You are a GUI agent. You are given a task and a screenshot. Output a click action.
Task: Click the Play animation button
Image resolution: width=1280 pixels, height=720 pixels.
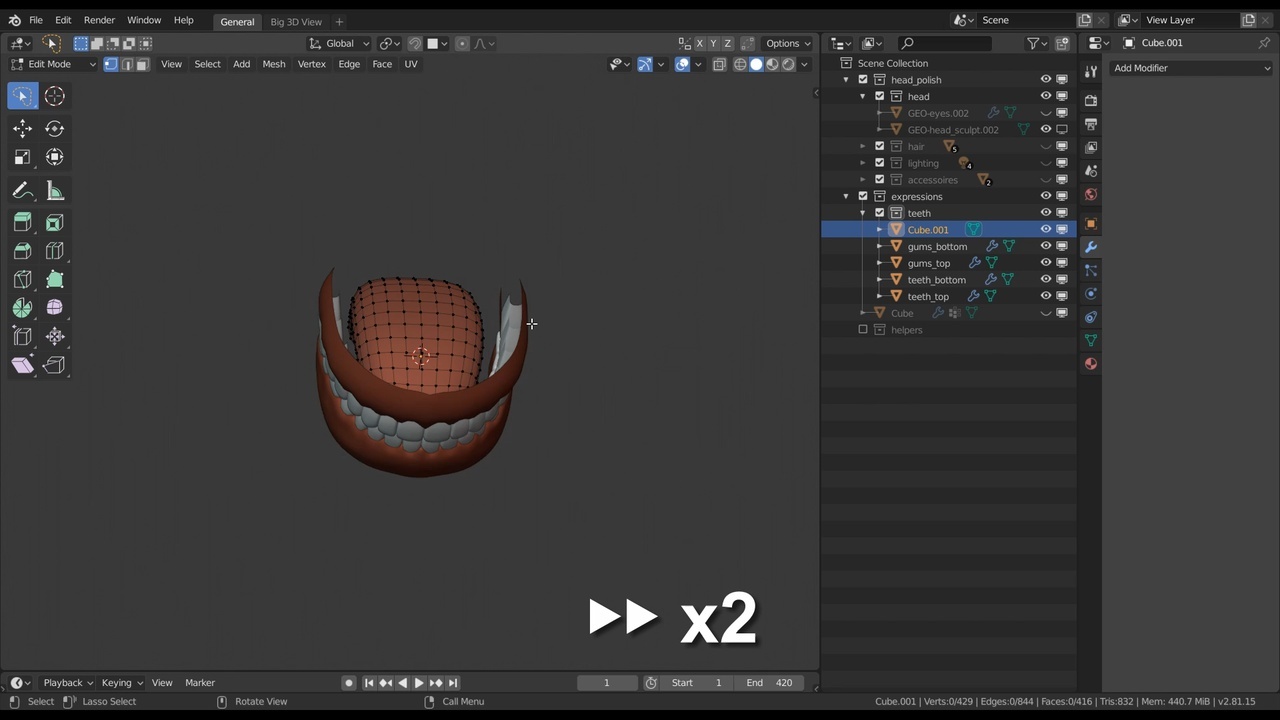click(419, 683)
